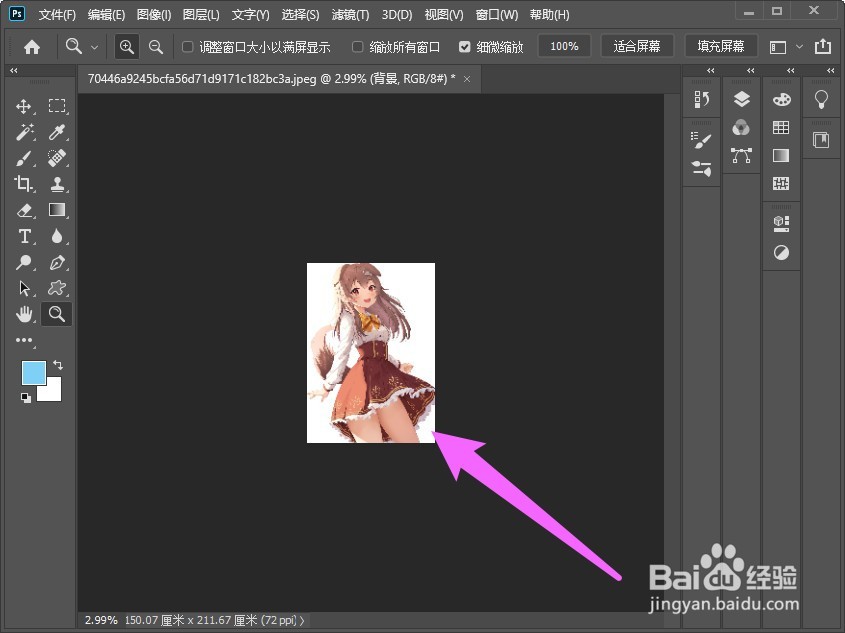Screen dimensions: 845x633
Task: Open the workspace layout icon
Action: [778, 47]
